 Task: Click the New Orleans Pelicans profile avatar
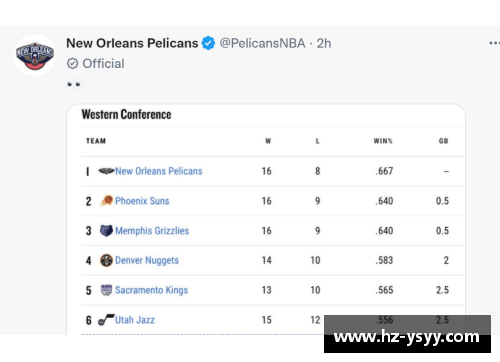[35, 55]
